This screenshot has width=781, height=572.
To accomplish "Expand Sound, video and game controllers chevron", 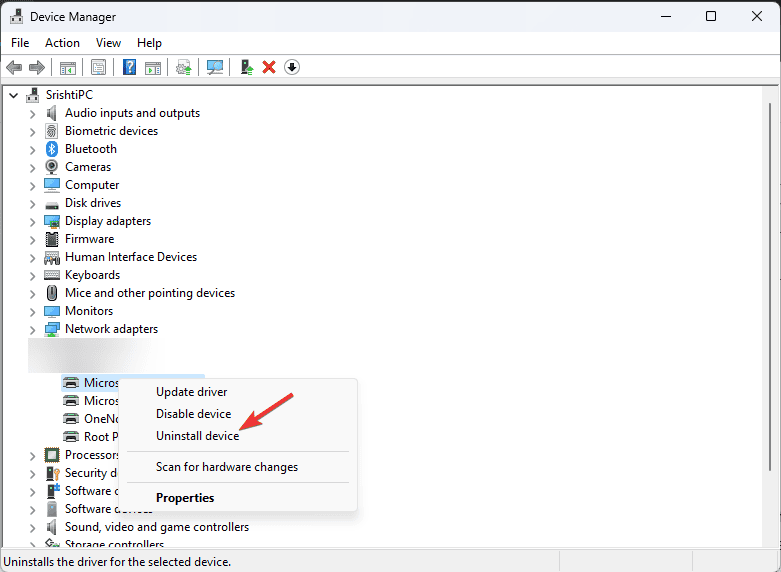I will [x=32, y=528].
